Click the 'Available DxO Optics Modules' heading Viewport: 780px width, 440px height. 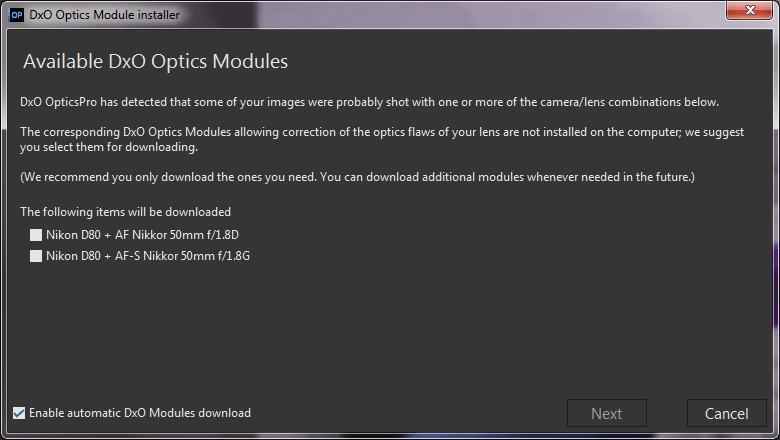pos(155,61)
